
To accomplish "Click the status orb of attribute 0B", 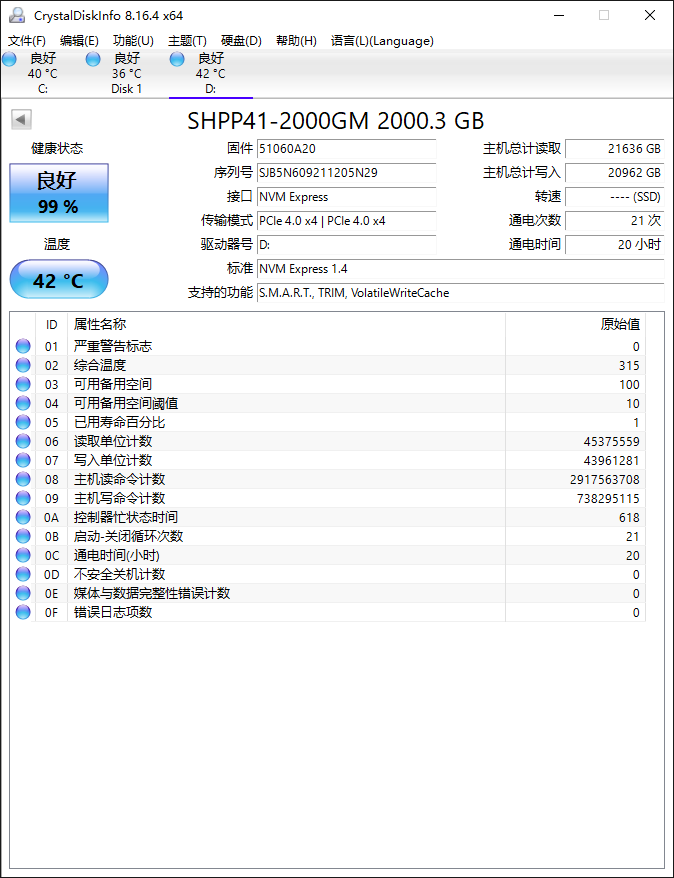I will [23, 537].
